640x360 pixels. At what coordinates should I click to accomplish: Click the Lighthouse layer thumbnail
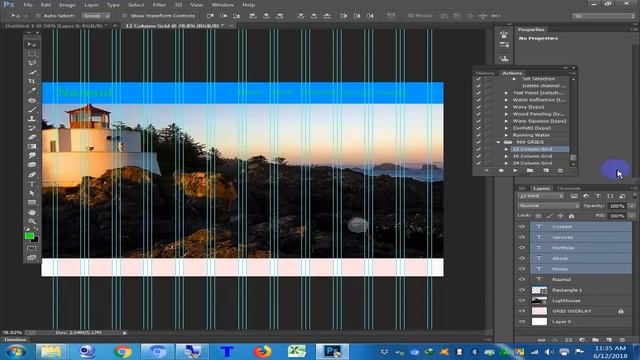539,300
